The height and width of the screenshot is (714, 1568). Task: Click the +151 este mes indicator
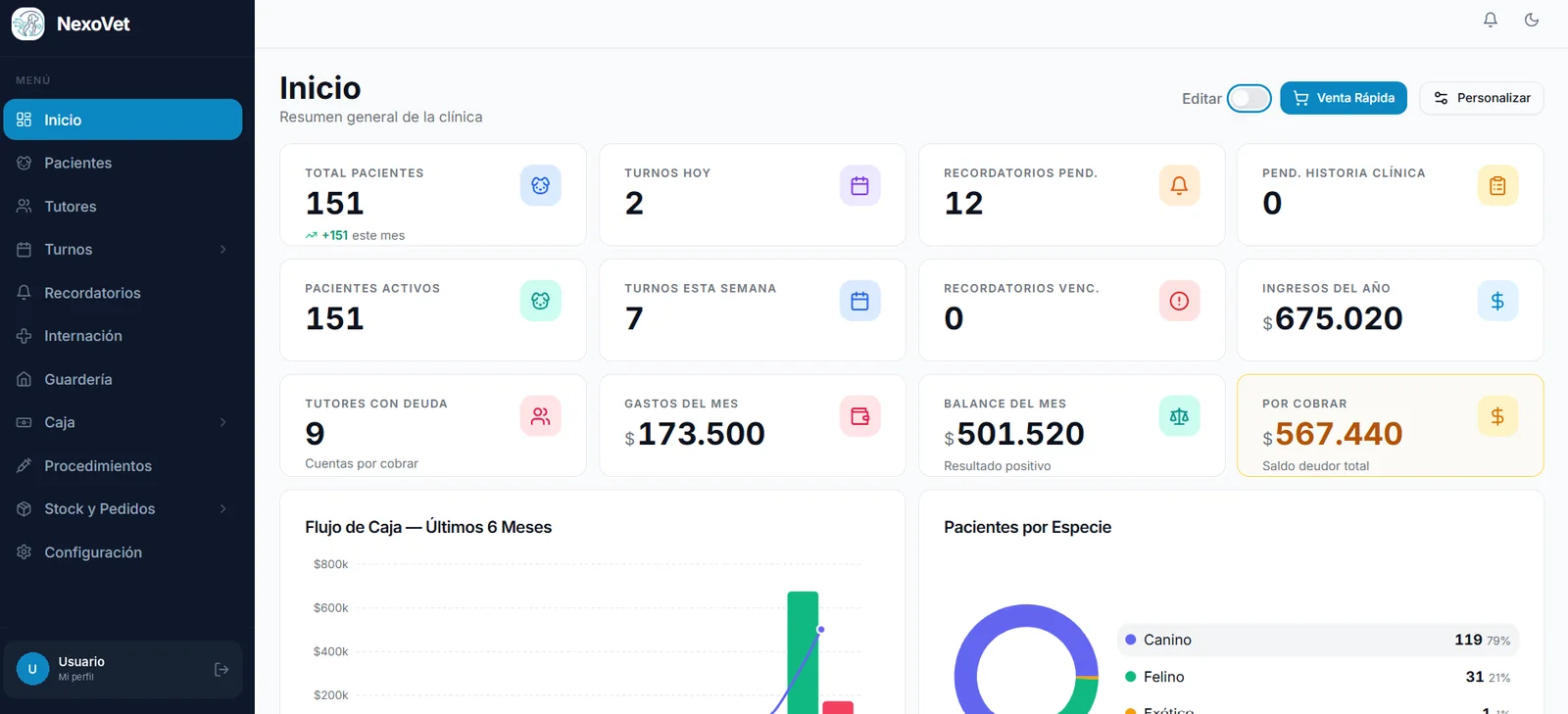click(355, 235)
